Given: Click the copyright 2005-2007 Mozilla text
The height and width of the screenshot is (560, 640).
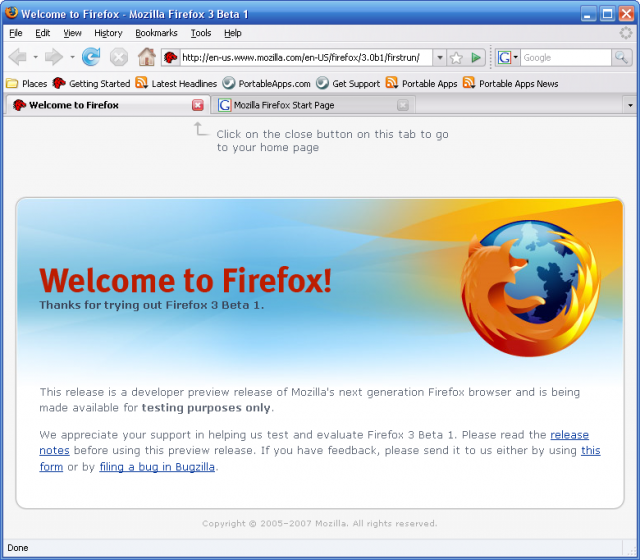Looking at the screenshot, I should pos(320,523).
